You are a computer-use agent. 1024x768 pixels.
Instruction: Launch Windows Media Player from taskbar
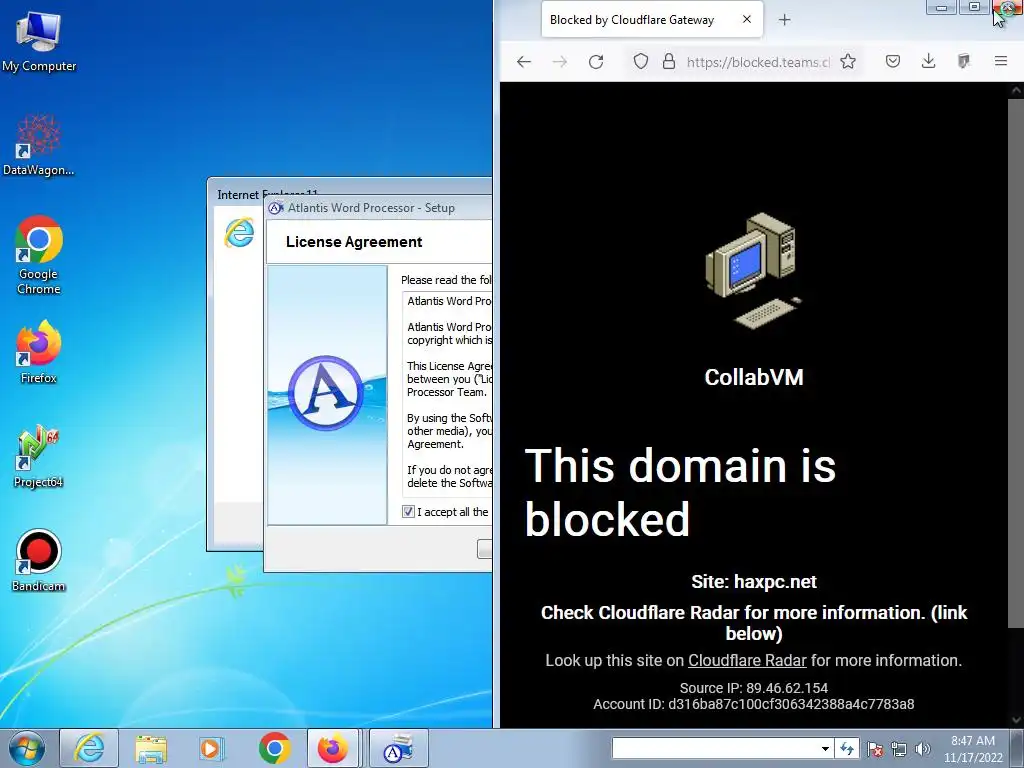tap(212, 748)
